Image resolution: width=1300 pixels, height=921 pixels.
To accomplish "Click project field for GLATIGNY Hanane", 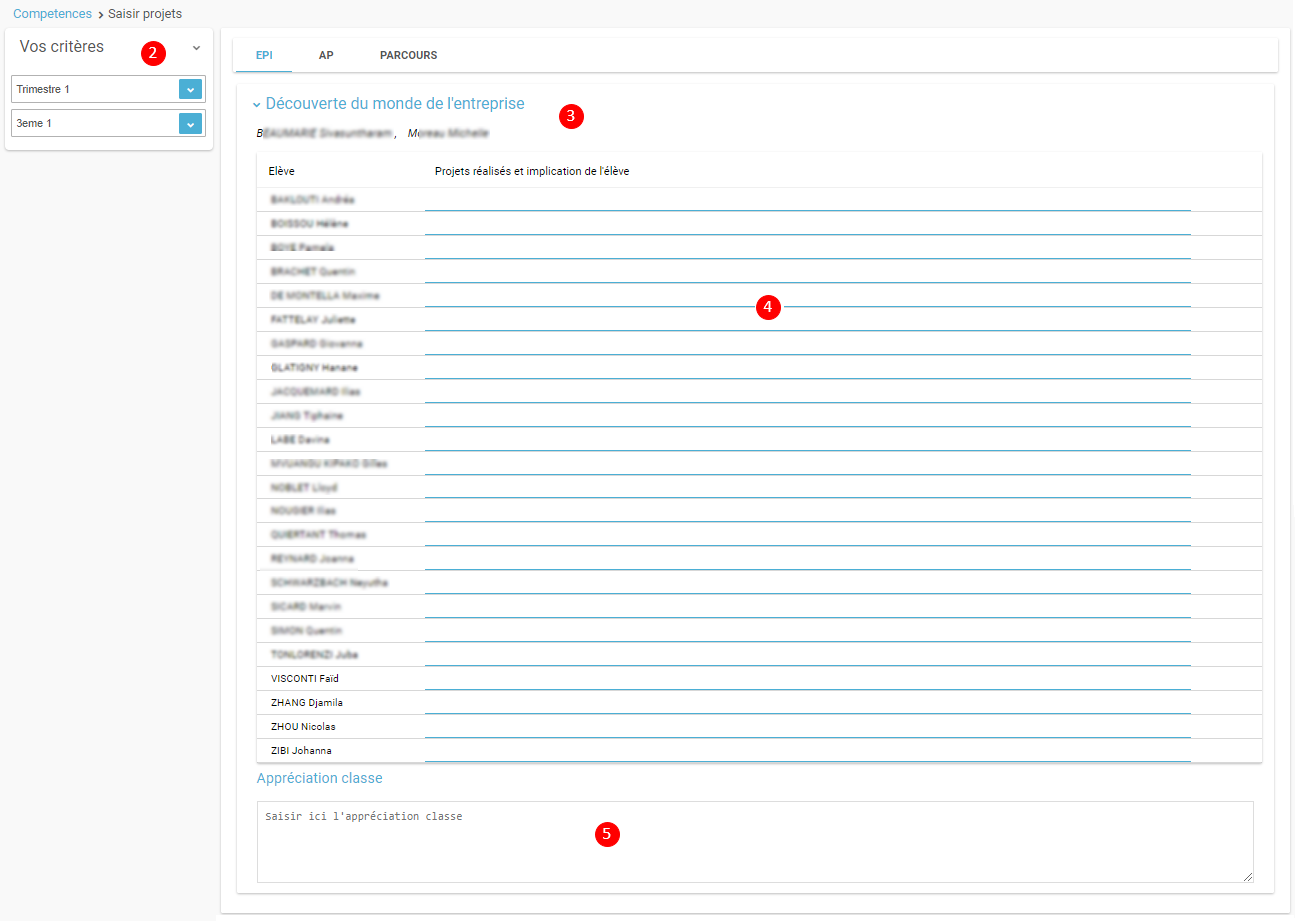I will click(807, 367).
